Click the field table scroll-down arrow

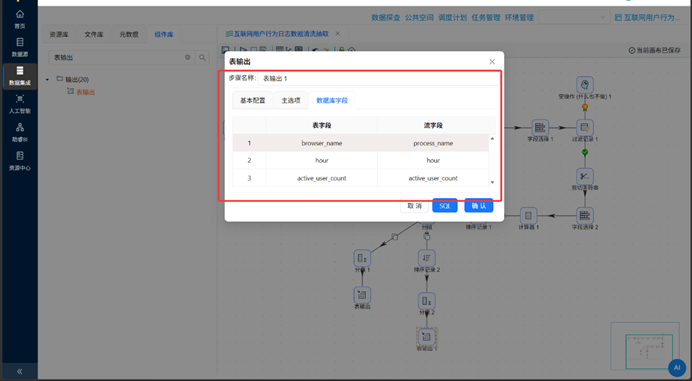click(x=493, y=182)
